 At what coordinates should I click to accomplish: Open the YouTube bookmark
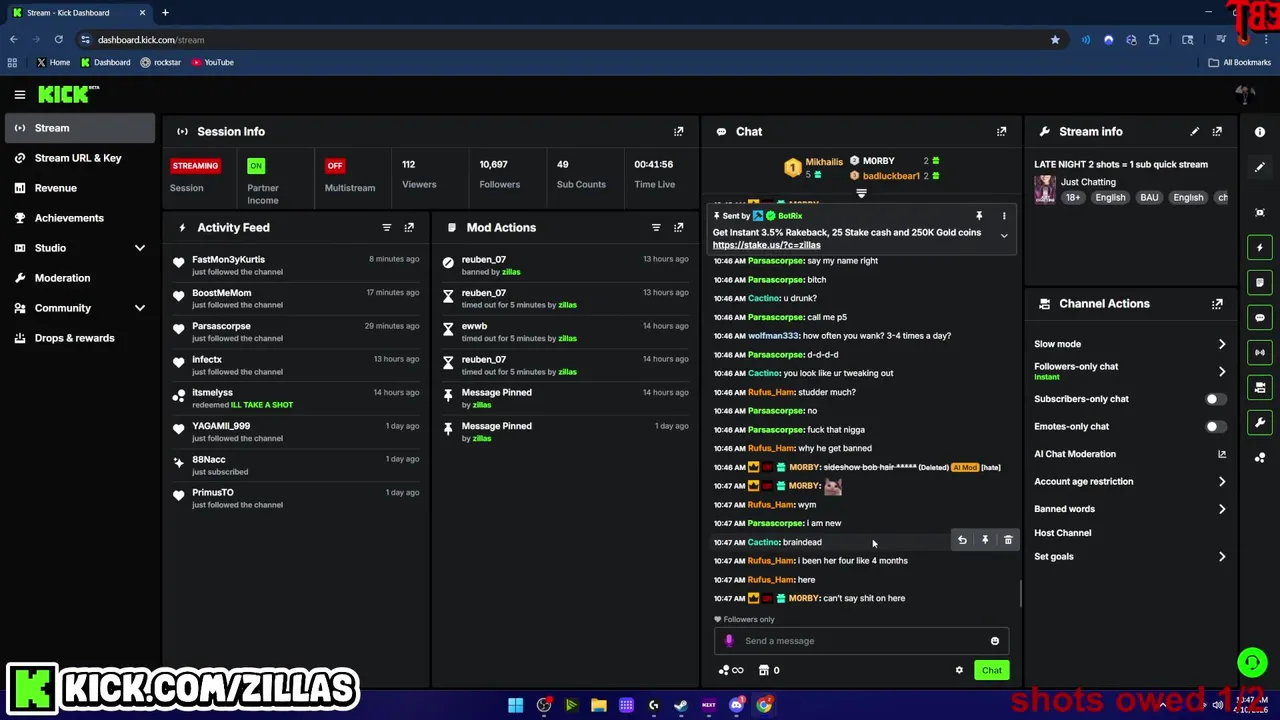tap(212, 62)
